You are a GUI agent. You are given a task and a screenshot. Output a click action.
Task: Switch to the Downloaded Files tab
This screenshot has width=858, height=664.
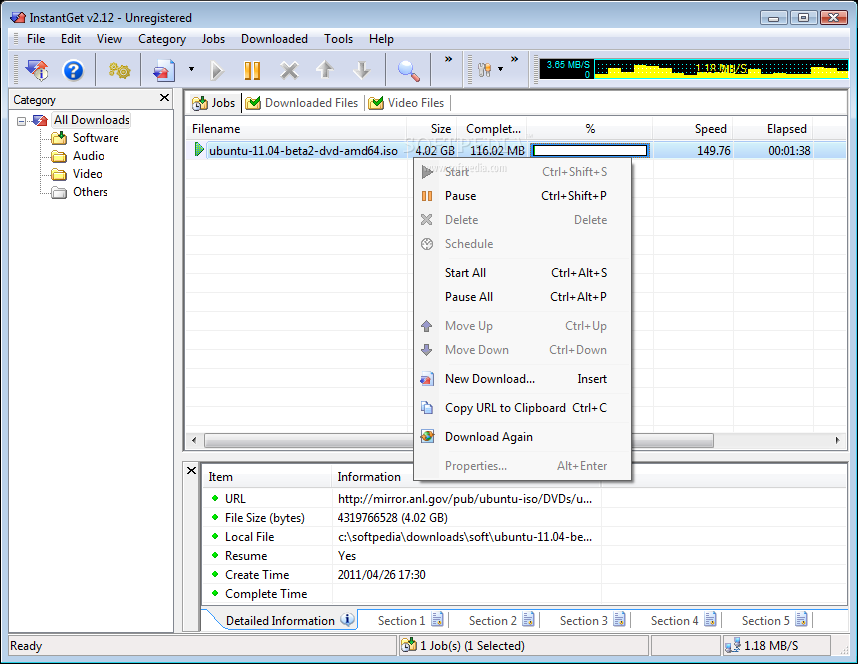(302, 103)
